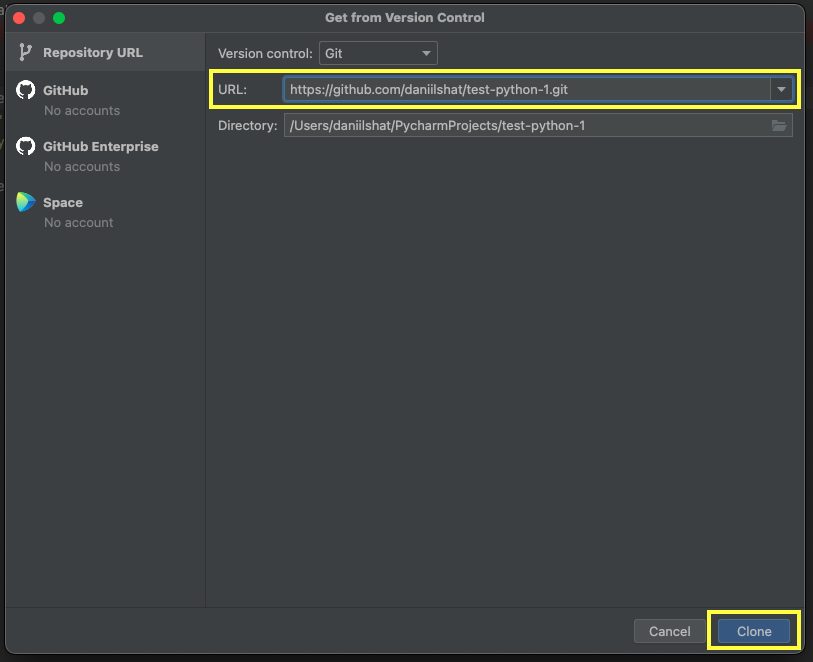Image resolution: width=813 pixels, height=662 pixels.
Task: Click the 'URL:' label
Action: click(232, 89)
